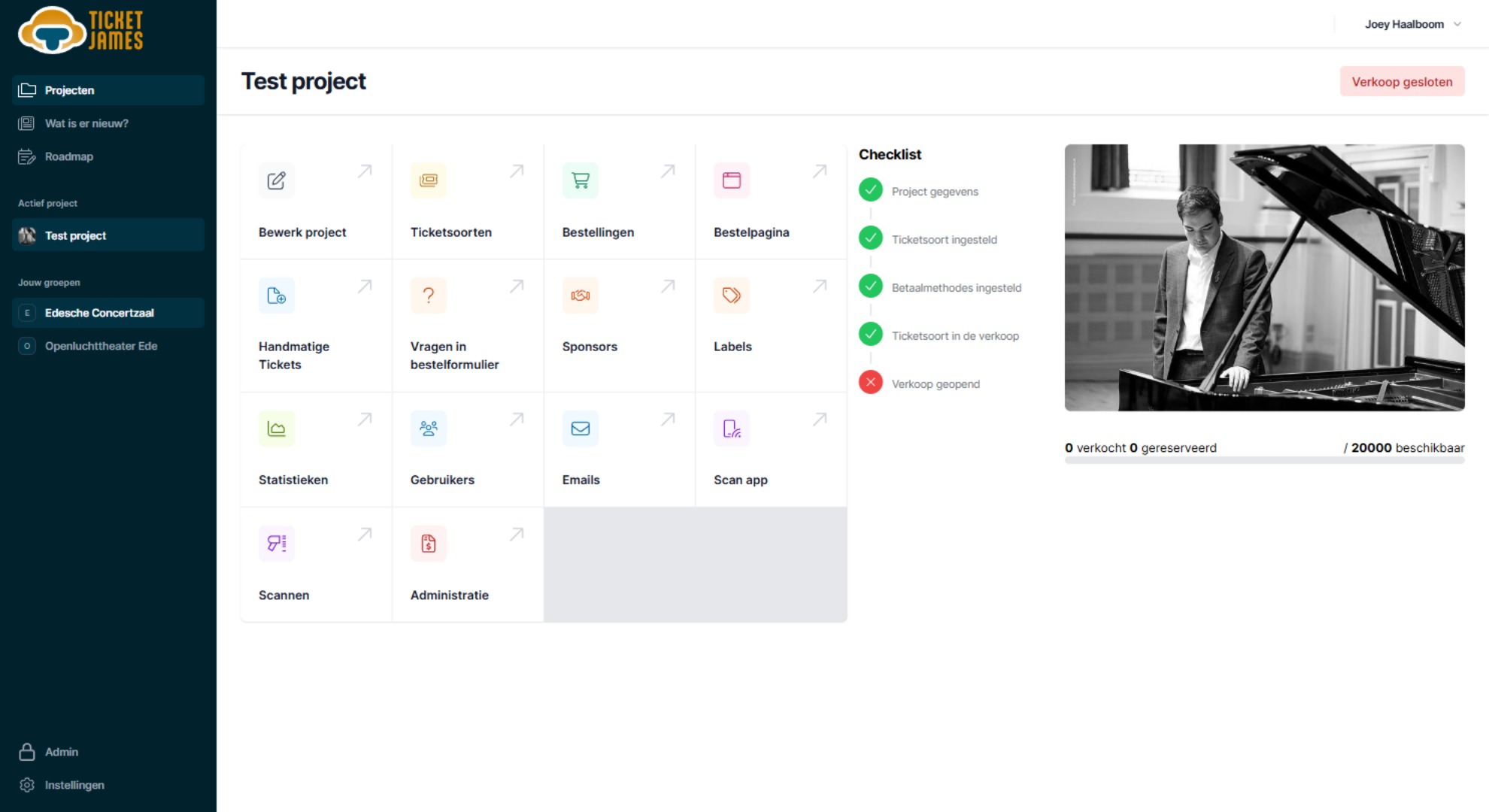Click the arrow on Vragen in bestelformulier card
The height and width of the screenshot is (812, 1489).
517,286
